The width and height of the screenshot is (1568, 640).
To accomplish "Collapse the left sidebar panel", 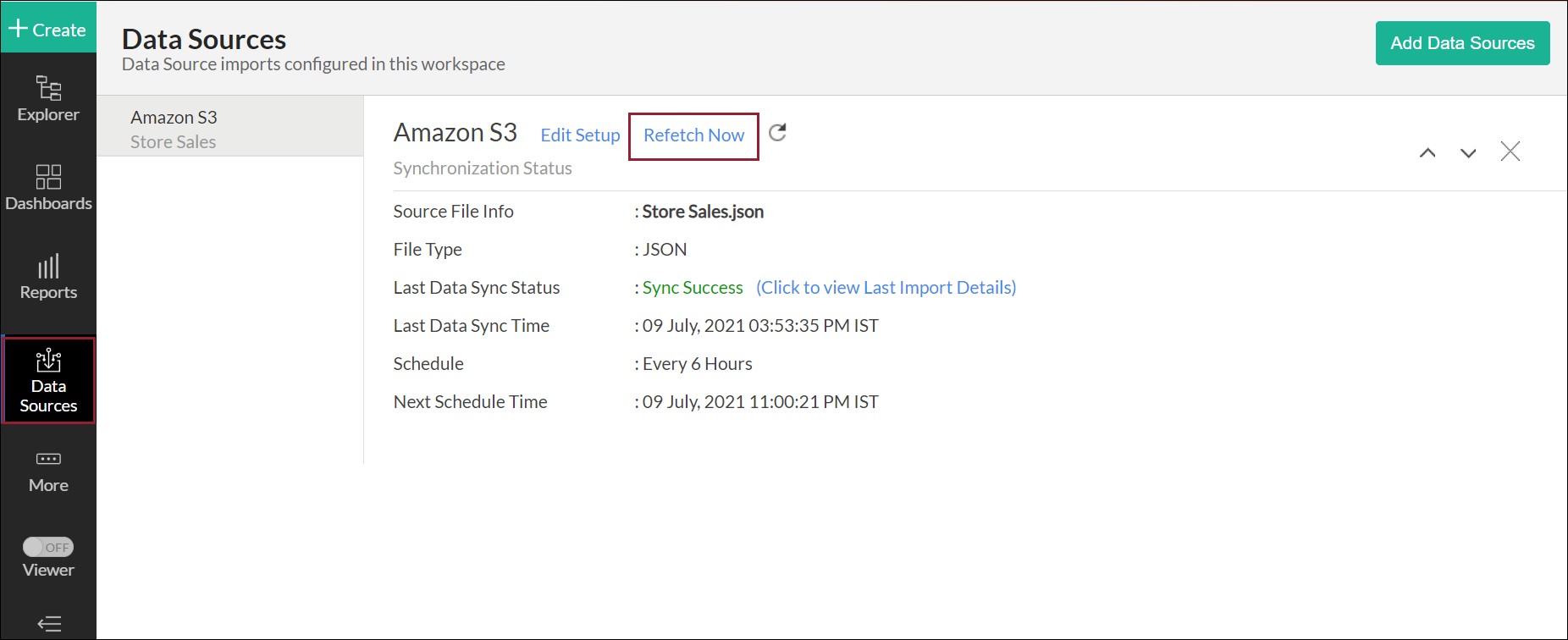I will 49,624.
